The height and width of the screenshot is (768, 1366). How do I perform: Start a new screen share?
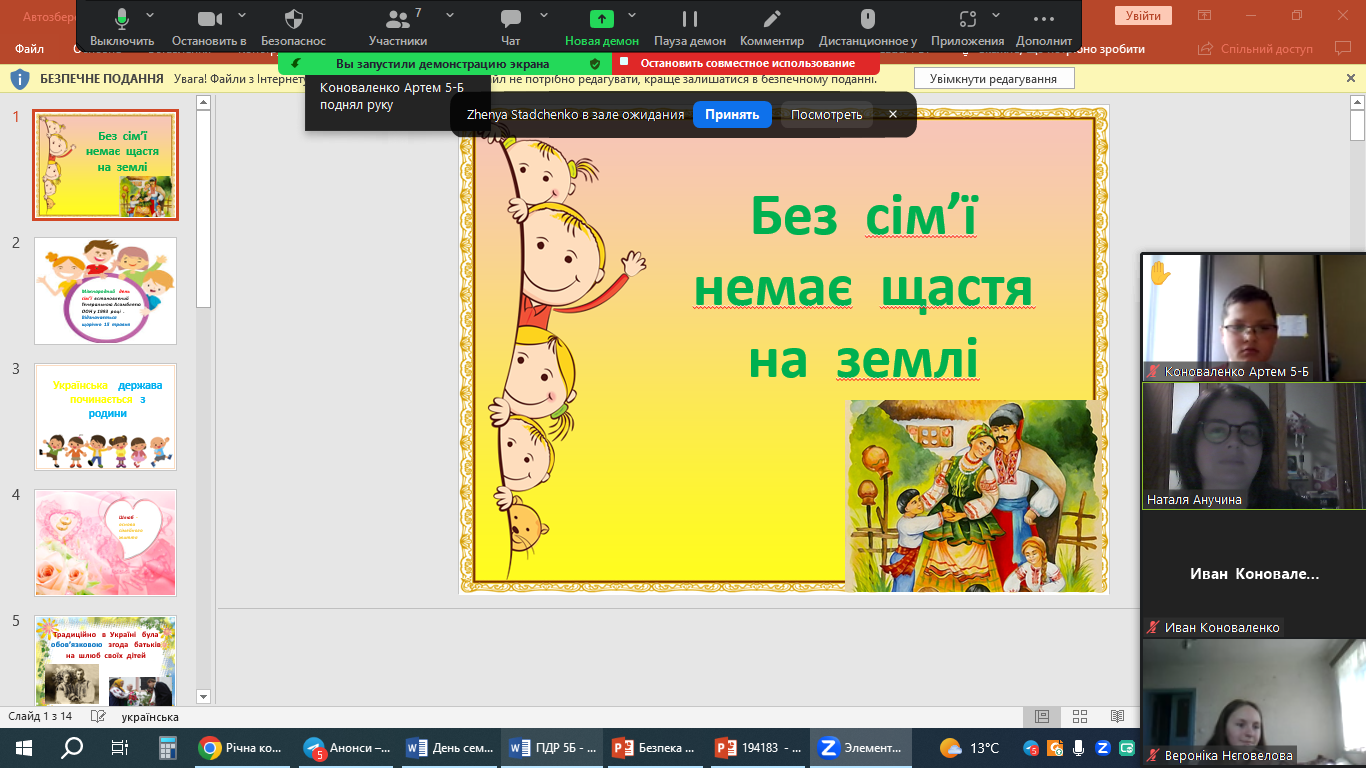point(602,27)
